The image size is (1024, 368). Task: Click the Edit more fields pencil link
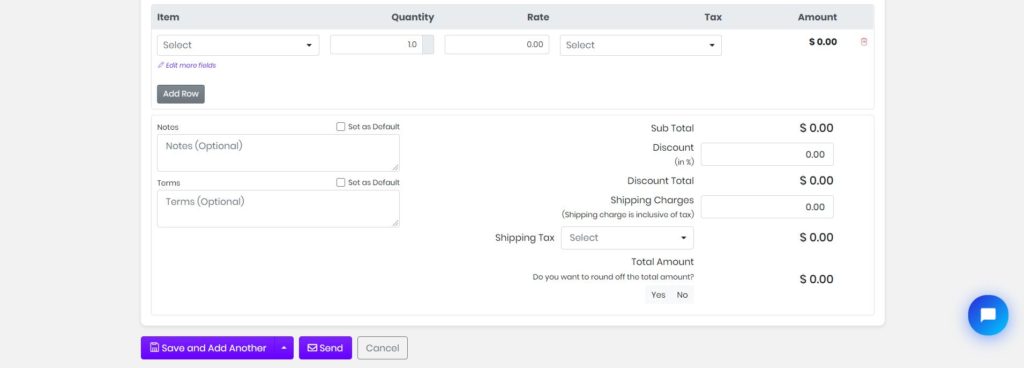pyautogui.click(x=187, y=65)
